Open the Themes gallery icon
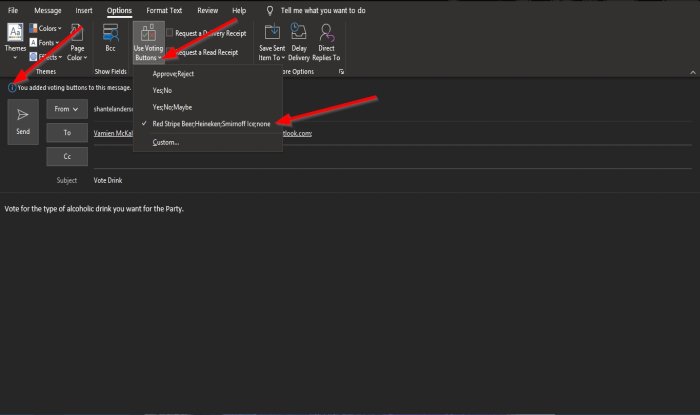Screen dimensions: 700x415 click(15, 33)
